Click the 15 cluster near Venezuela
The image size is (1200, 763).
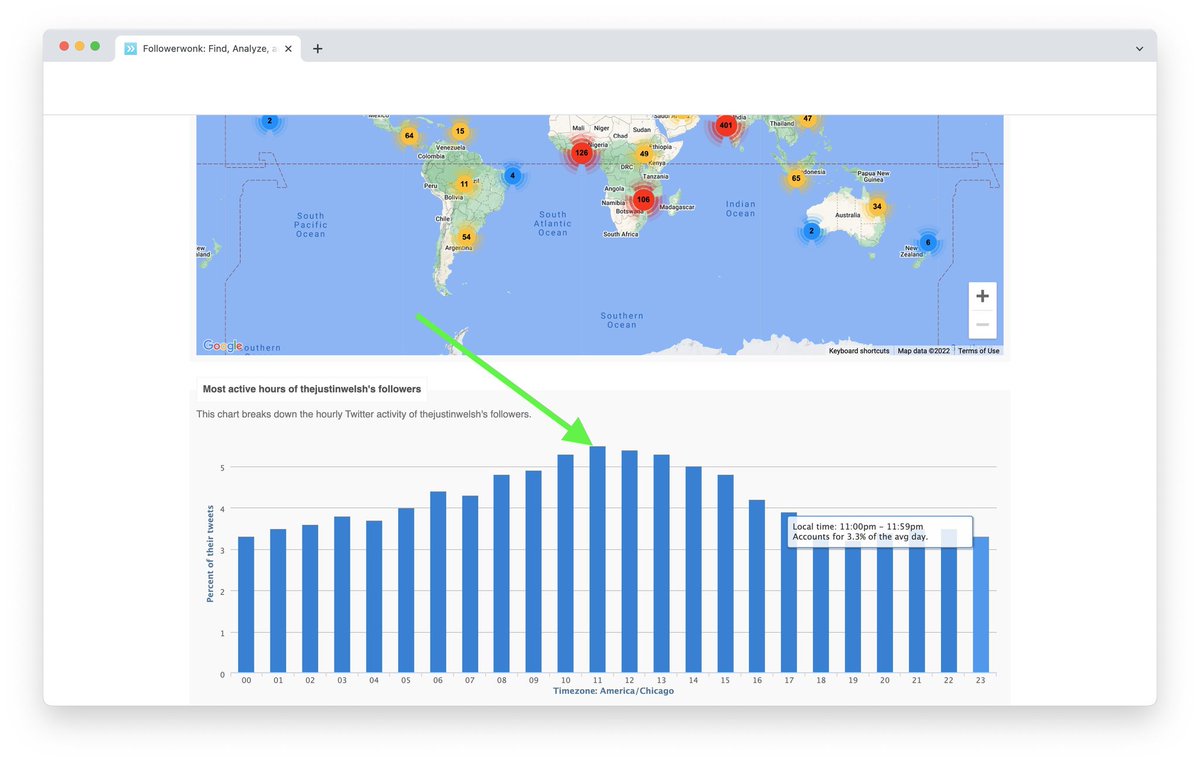[460, 131]
